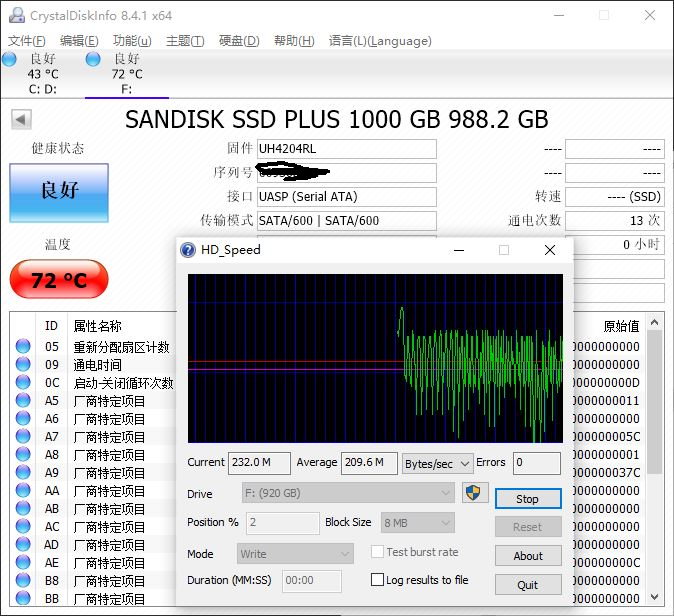
Task: Click the 原始值 column header
Action: pos(621,326)
